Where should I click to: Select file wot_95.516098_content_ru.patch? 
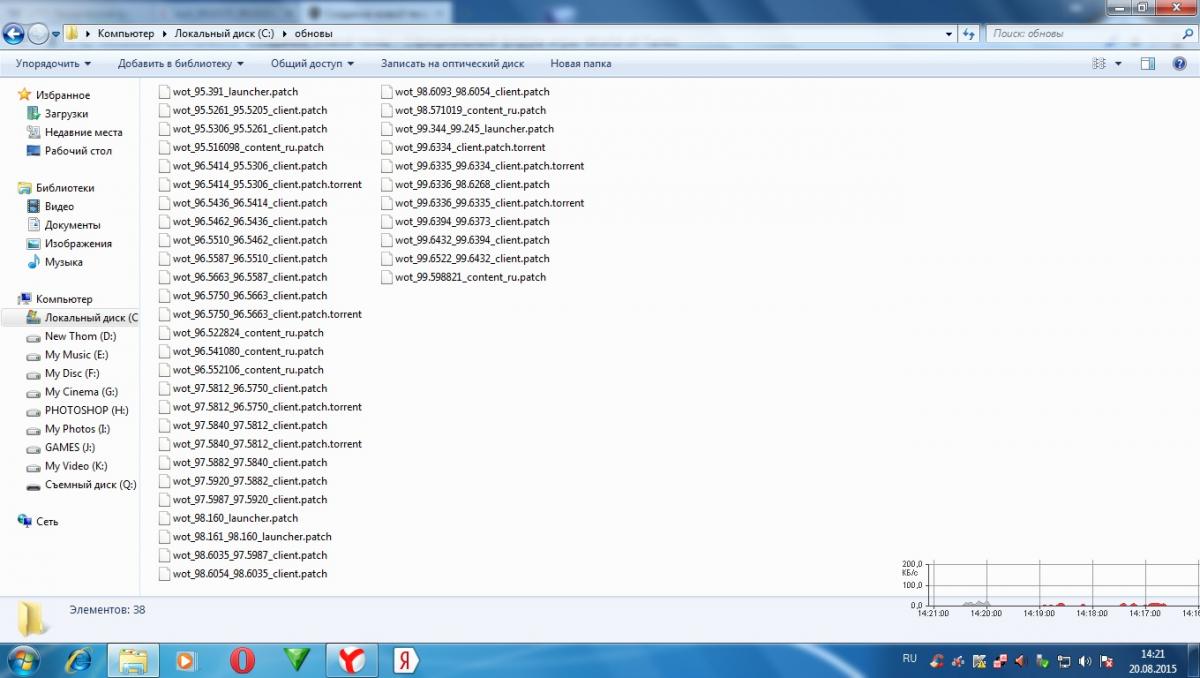248,147
